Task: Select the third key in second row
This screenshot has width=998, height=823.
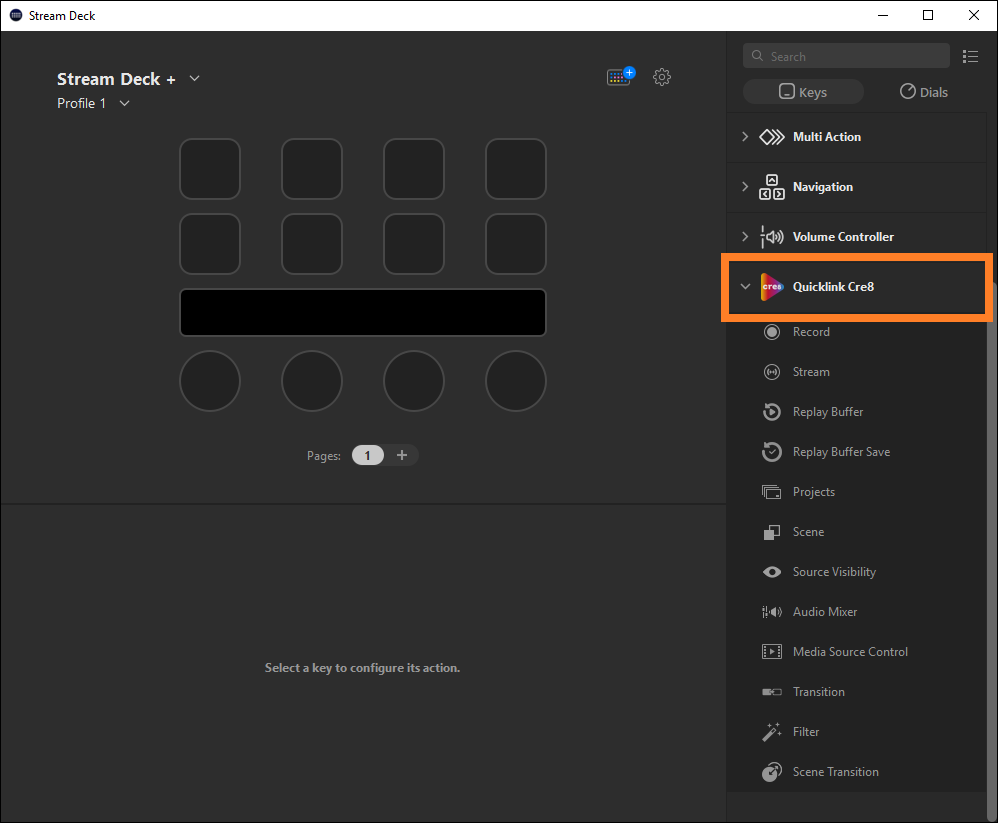Action: tap(414, 244)
